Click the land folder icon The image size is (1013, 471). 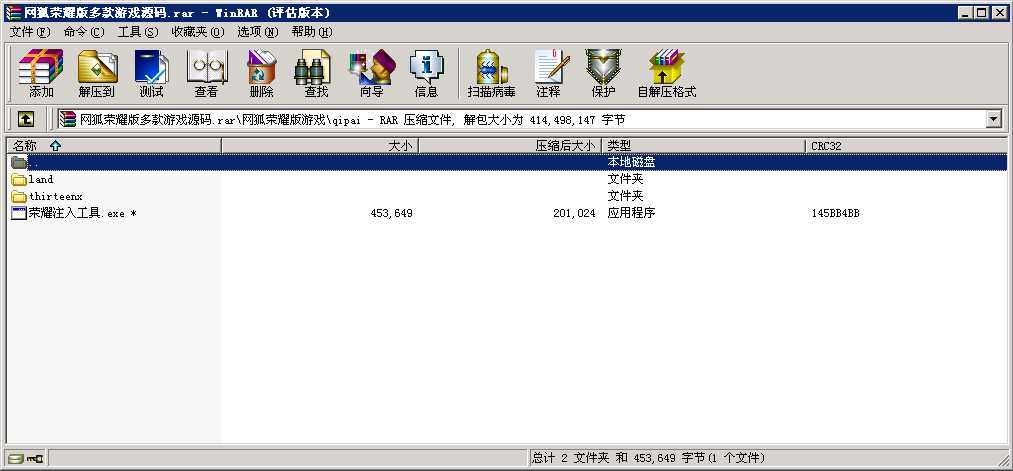click(19, 180)
